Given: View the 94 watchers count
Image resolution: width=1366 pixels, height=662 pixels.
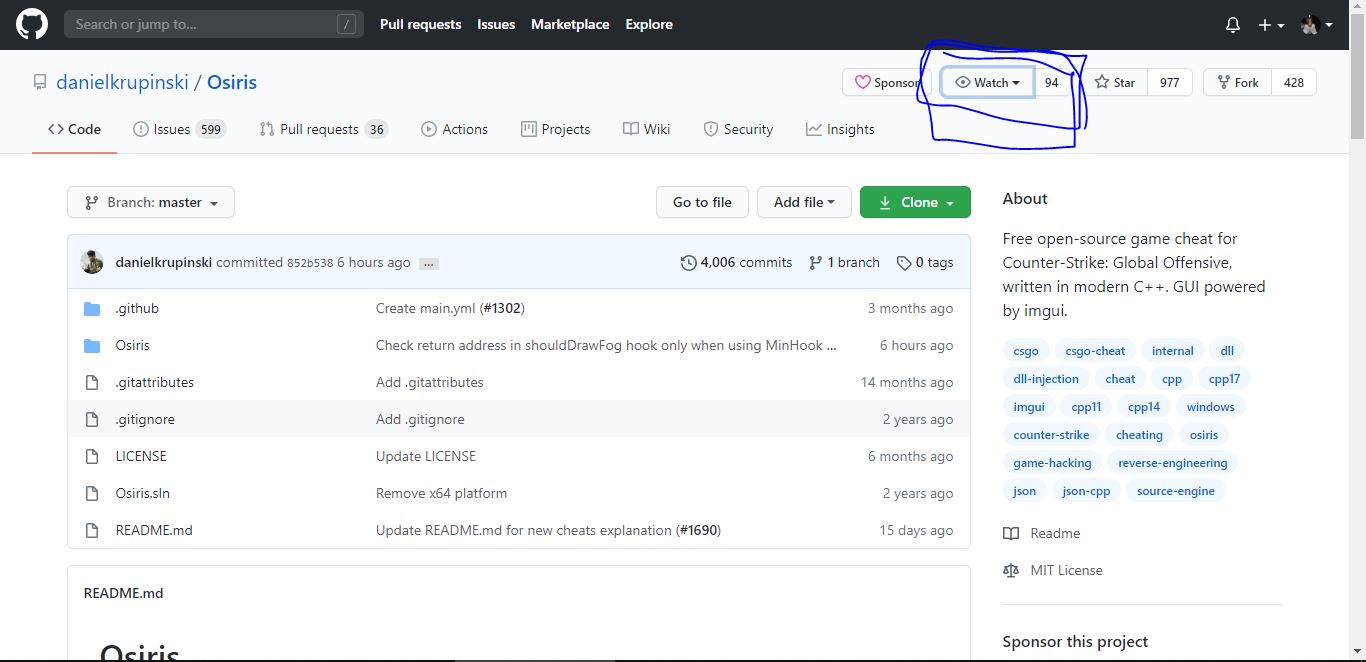Looking at the screenshot, I should tap(1051, 82).
